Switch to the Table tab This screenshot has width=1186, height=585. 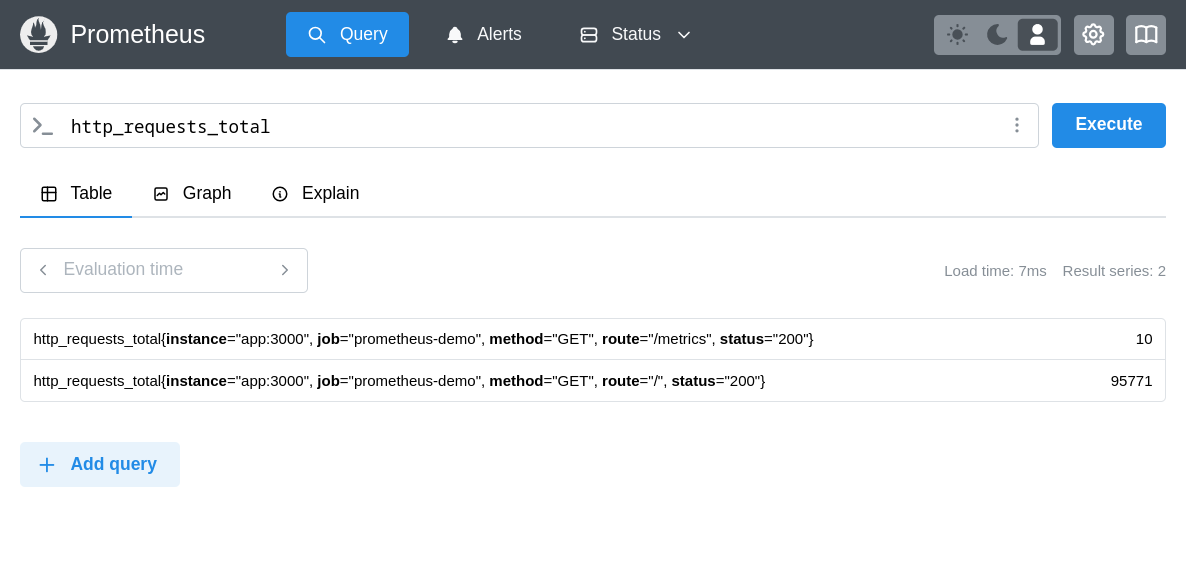pyautogui.click(x=76, y=194)
